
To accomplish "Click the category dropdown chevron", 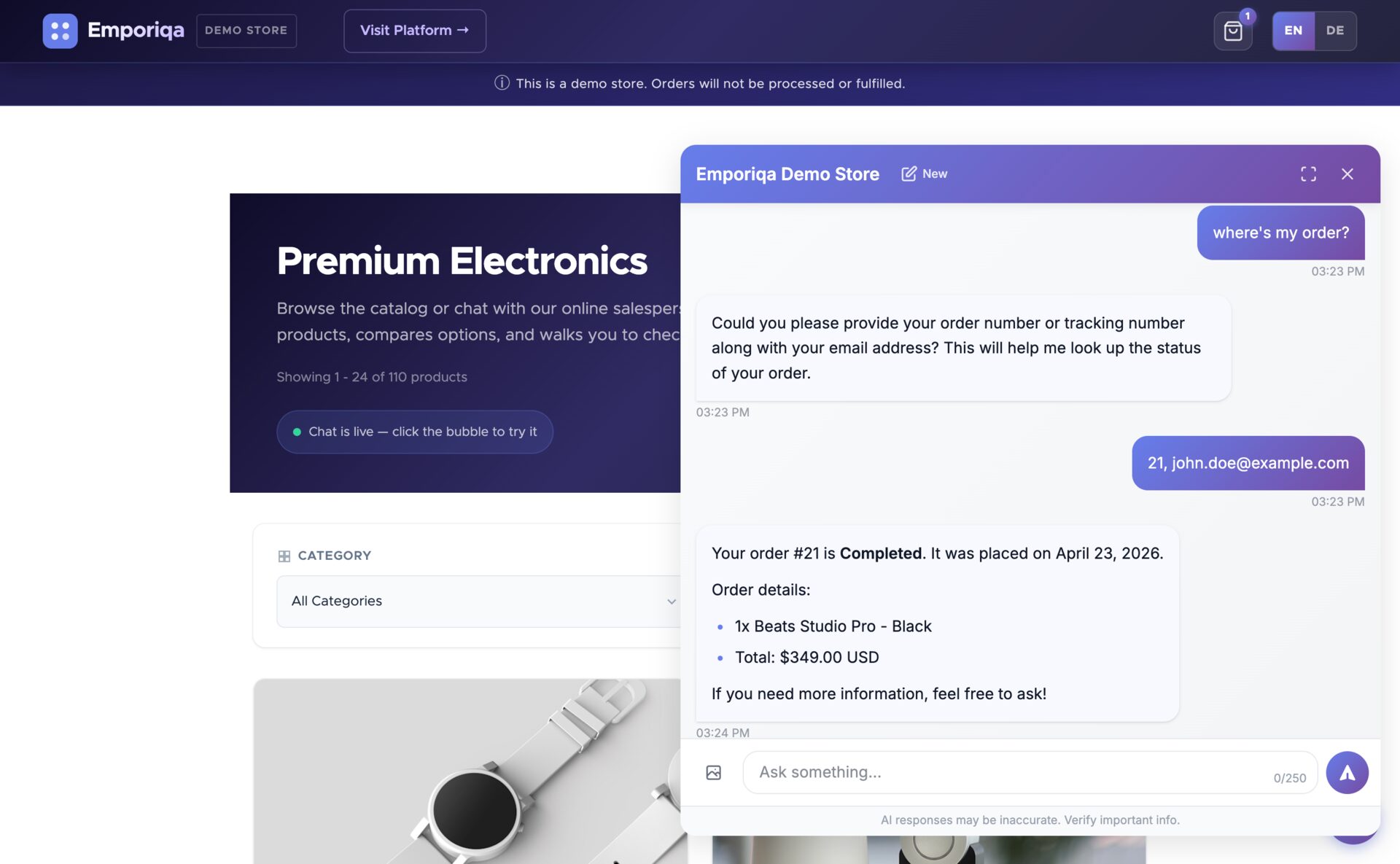I will click(x=671, y=602).
